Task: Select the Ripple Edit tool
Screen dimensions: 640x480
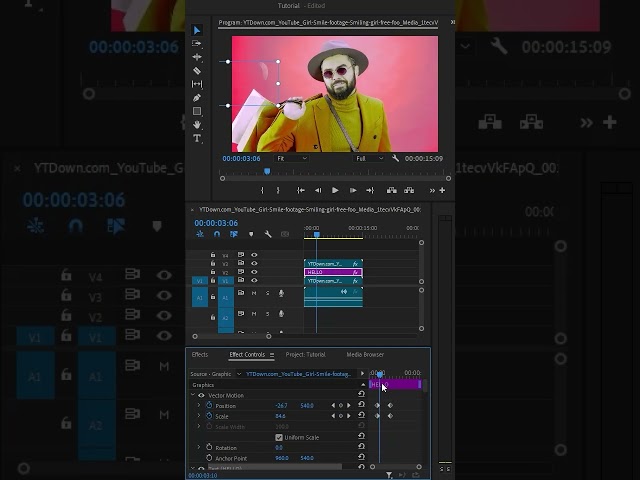Action: click(x=197, y=57)
